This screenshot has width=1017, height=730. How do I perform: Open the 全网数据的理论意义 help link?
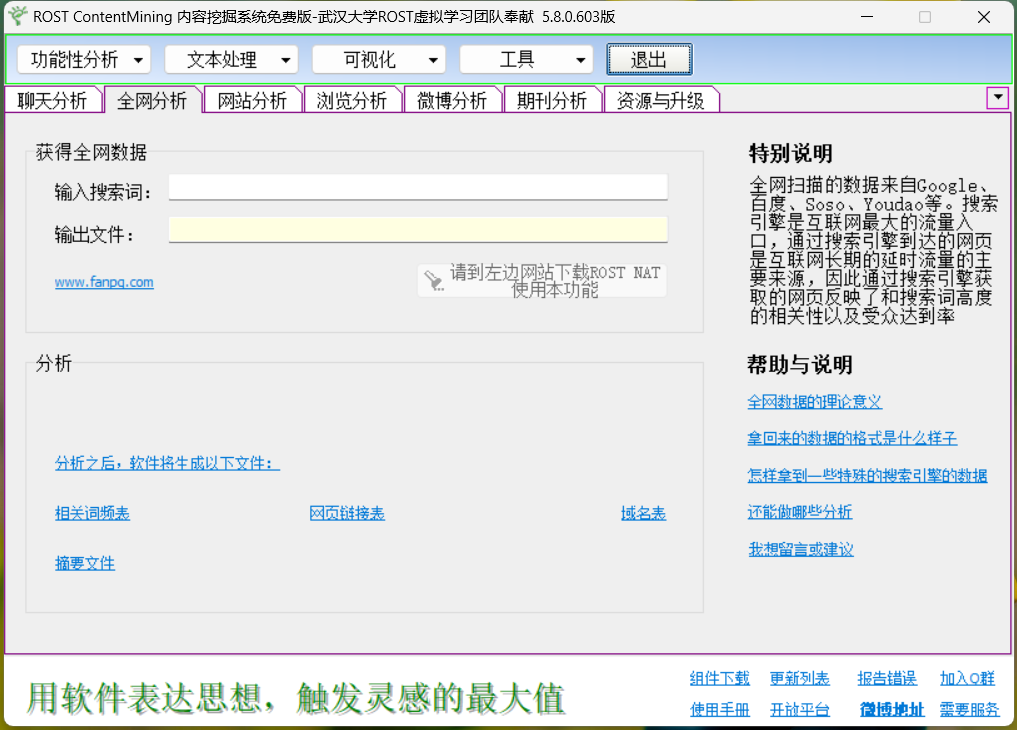pyautogui.click(x=814, y=402)
